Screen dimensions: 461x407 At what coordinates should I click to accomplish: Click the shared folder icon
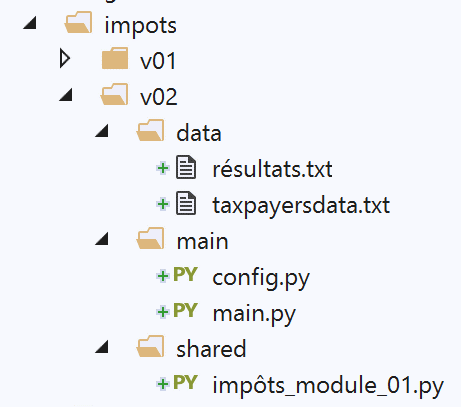(150, 346)
